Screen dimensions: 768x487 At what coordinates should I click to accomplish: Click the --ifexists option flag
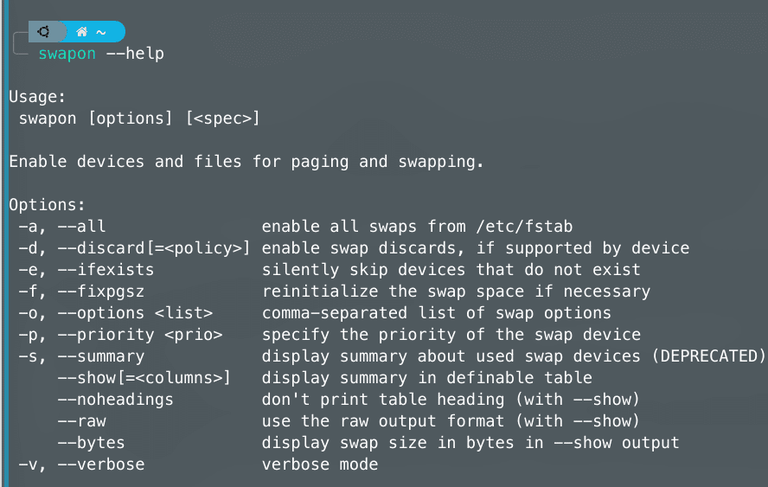[106, 269]
